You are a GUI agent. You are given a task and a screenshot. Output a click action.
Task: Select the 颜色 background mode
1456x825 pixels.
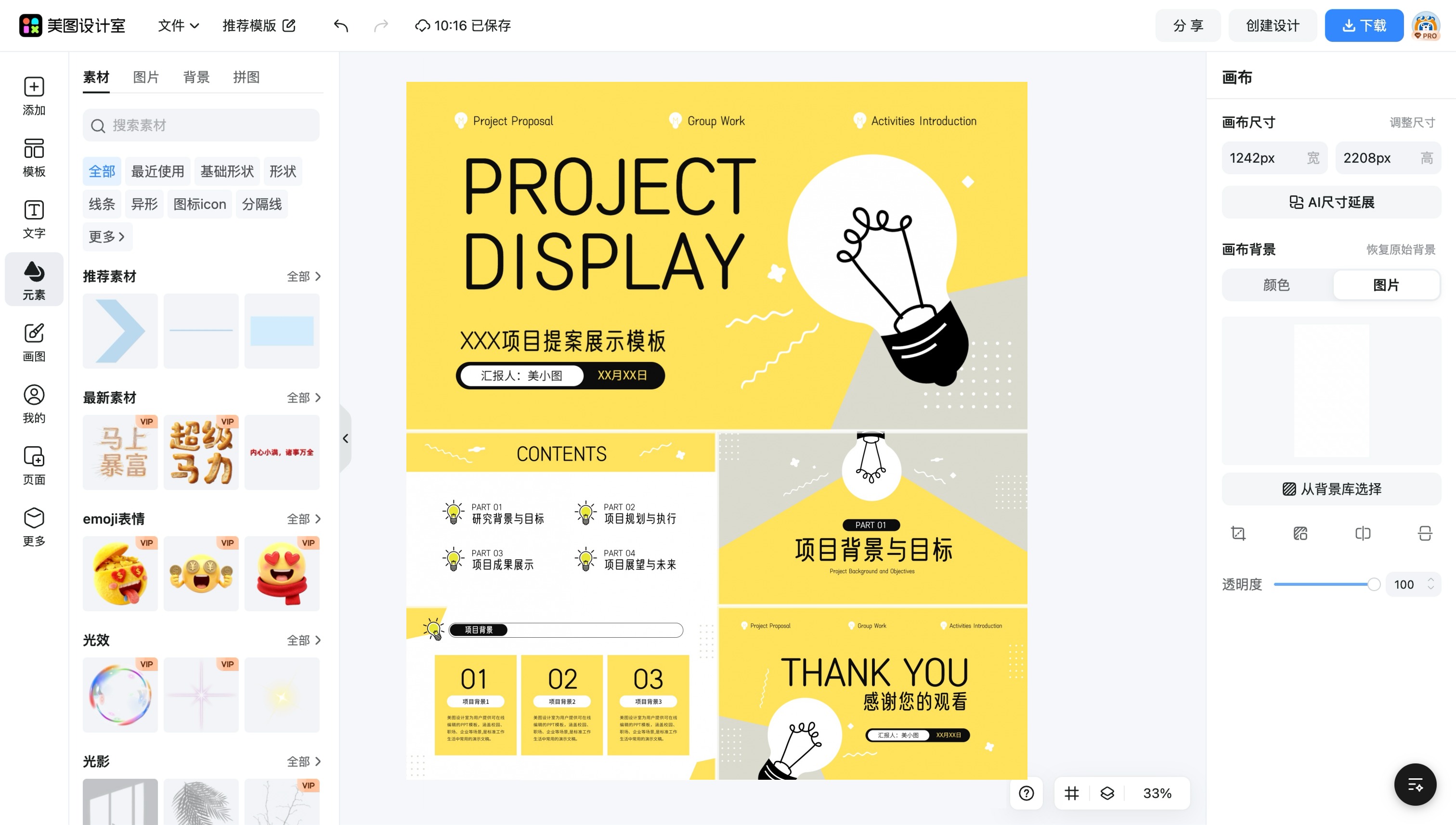pos(1276,284)
